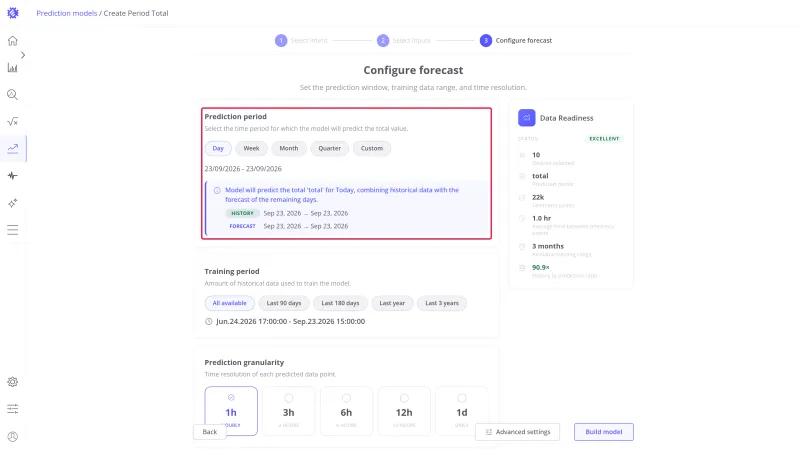Viewport: 800px width, 450px height.
Task: Select step 3 Configure forecast
Action: (x=516, y=40)
